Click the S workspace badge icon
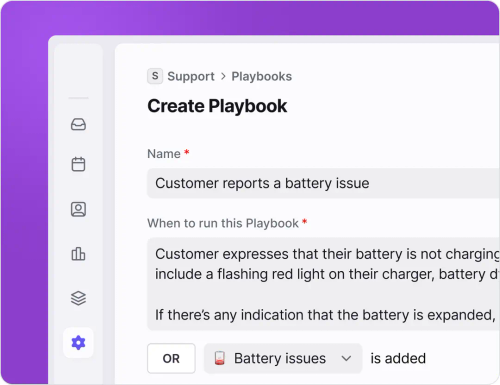 [155, 76]
